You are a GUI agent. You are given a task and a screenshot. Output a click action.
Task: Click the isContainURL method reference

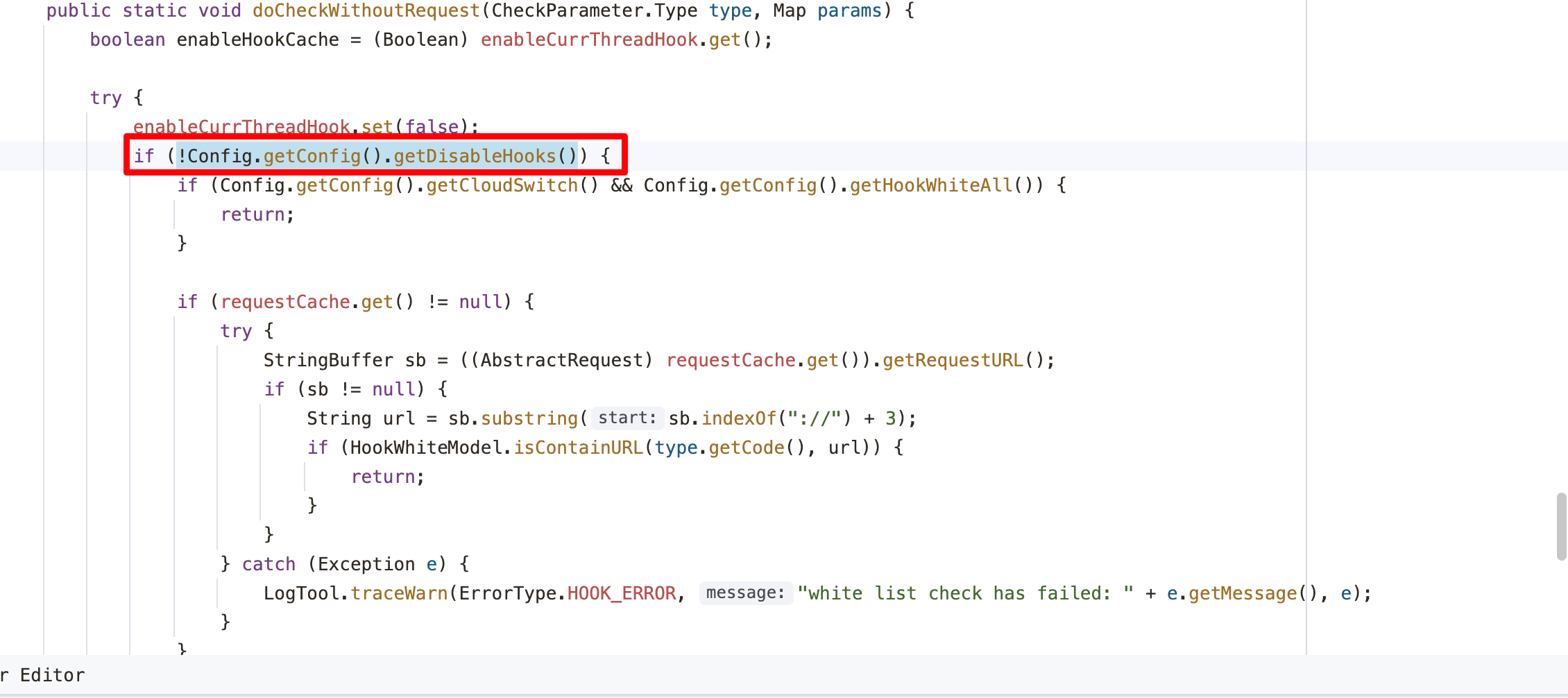[578, 448]
